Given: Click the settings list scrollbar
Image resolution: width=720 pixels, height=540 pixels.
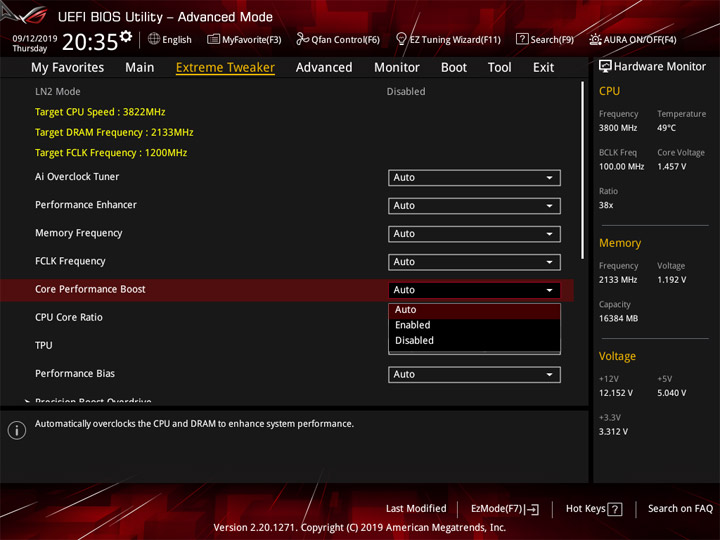Looking at the screenshot, I should tap(583, 170).
